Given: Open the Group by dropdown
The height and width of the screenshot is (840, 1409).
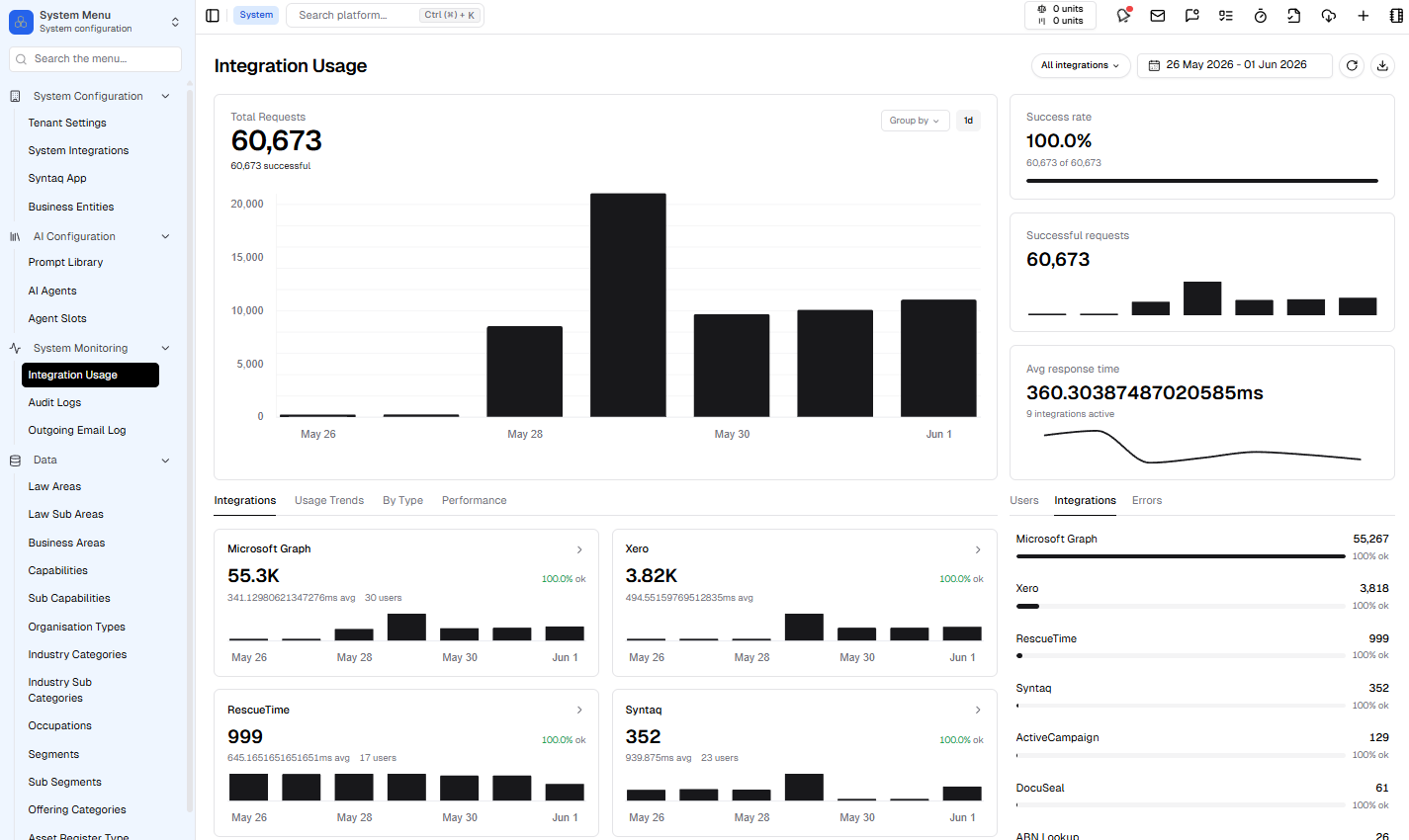Looking at the screenshot, I should [x=915, y=121].
